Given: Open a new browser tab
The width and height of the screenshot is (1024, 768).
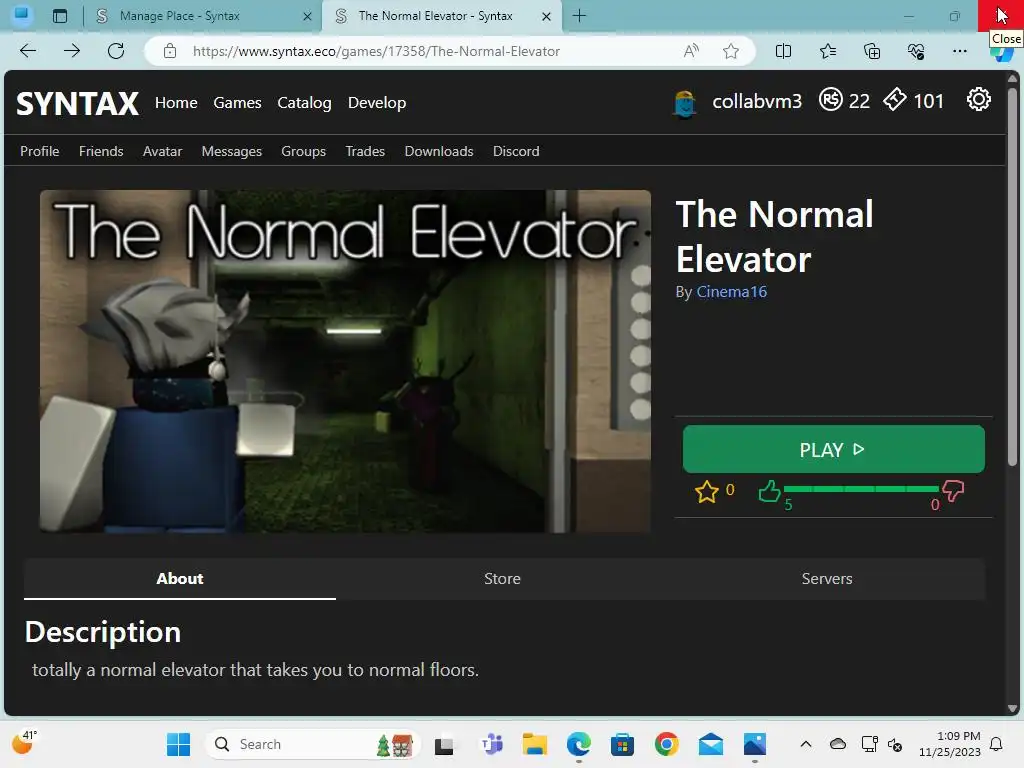Looking at the screenshot, I should (579, 16).
